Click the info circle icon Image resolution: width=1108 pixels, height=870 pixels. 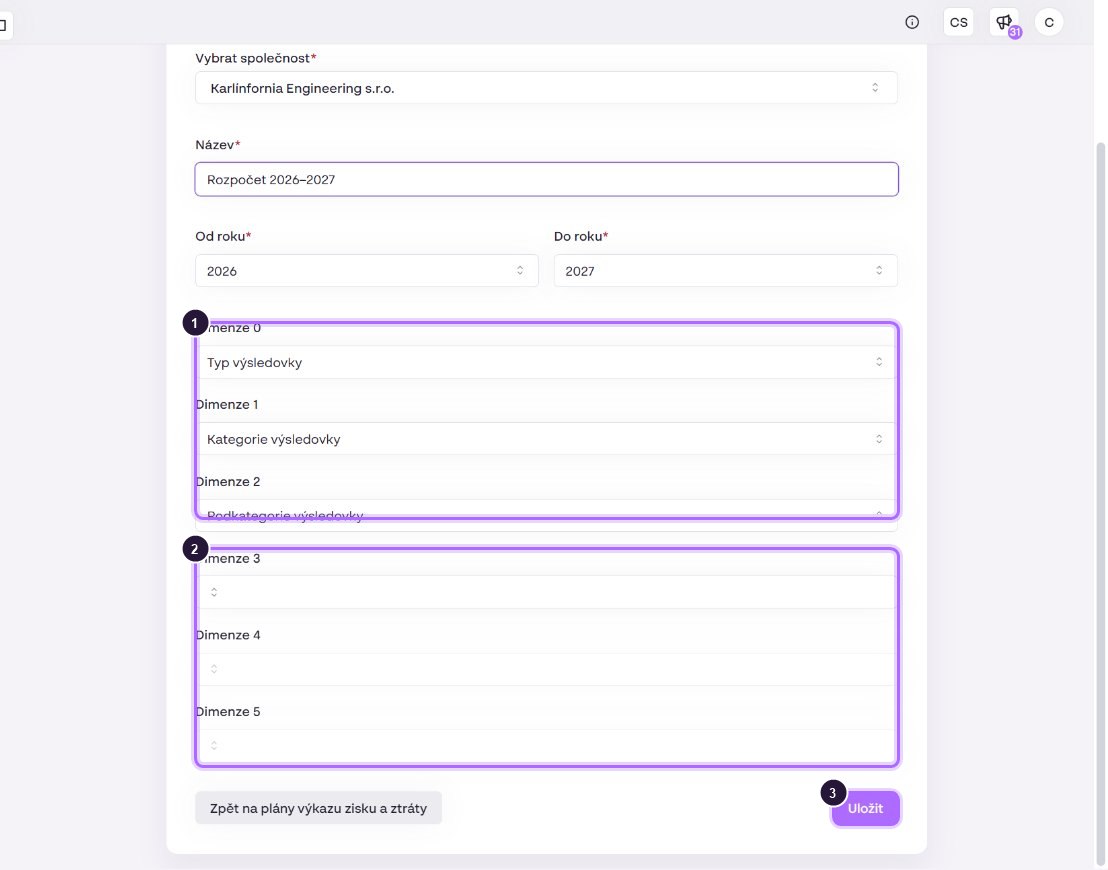click(x=912, y=23)
